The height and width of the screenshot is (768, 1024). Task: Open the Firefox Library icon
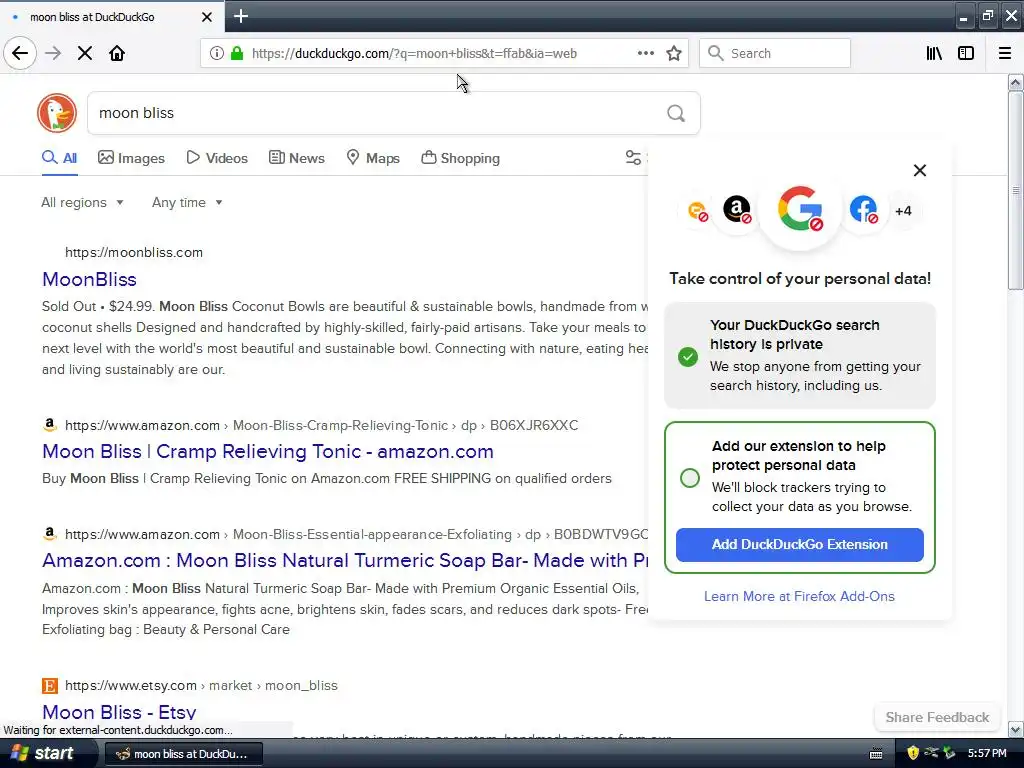pyautogui.click(x=934, y=53)
